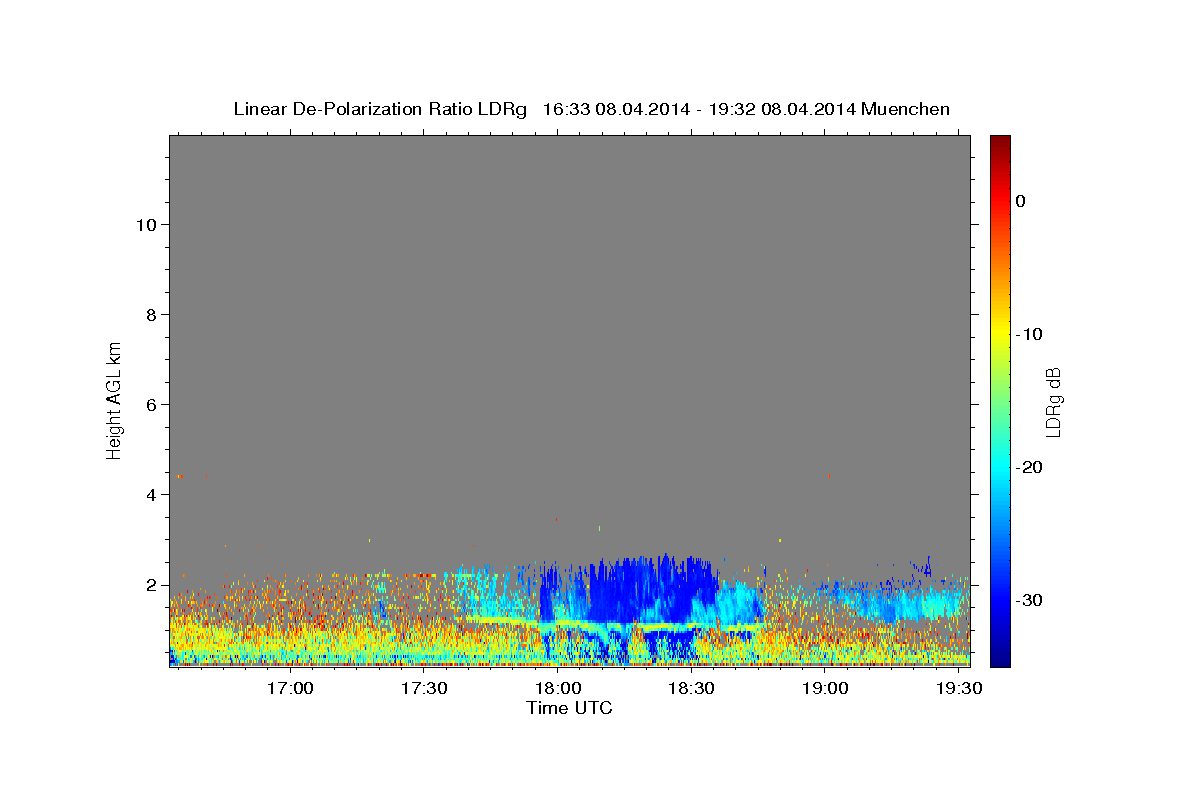Click the height tick label 4
The image size is (1200, 800).
(151, 494)
